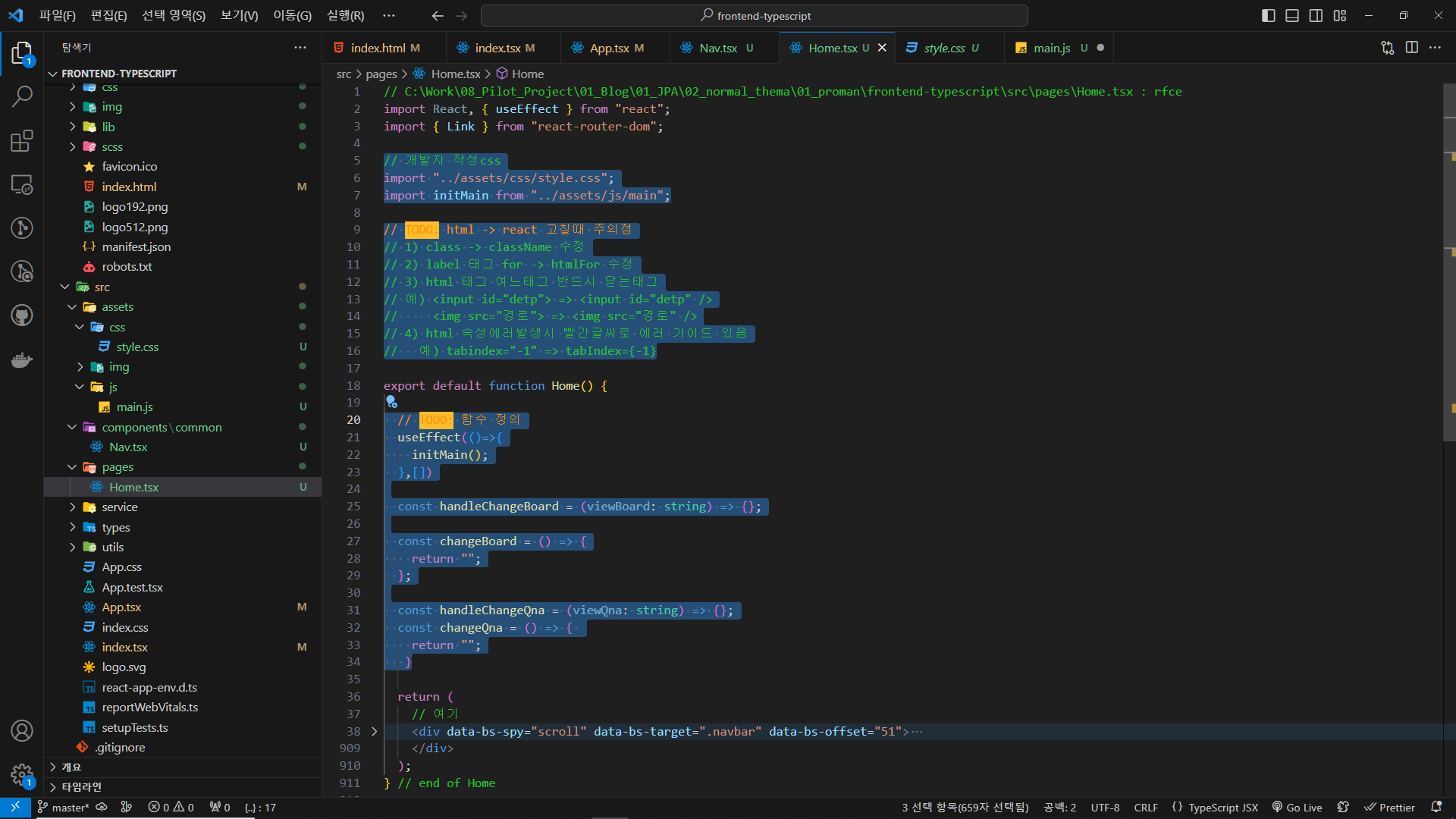The width and height of the screenshot is (1456, 819).
Task: Open the Docker view icon
Action: pyautogui.click(x=22, y=359)
